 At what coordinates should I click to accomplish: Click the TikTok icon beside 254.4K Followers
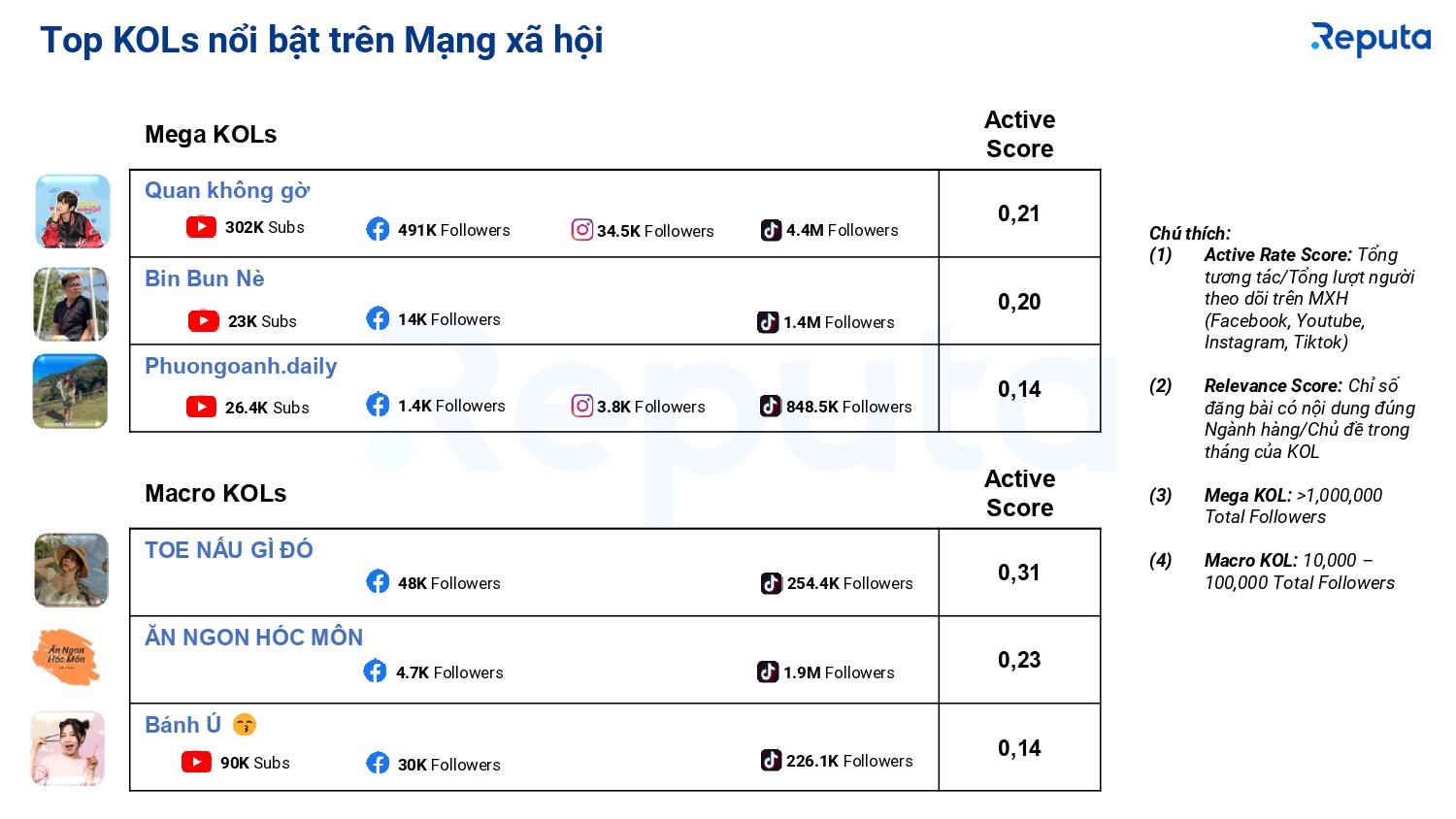tap(772, 583)
